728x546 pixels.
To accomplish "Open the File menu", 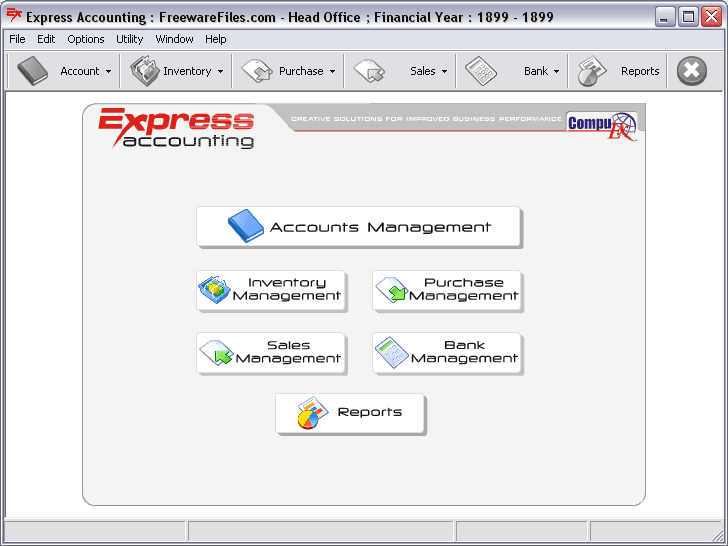I will (17, 39).
